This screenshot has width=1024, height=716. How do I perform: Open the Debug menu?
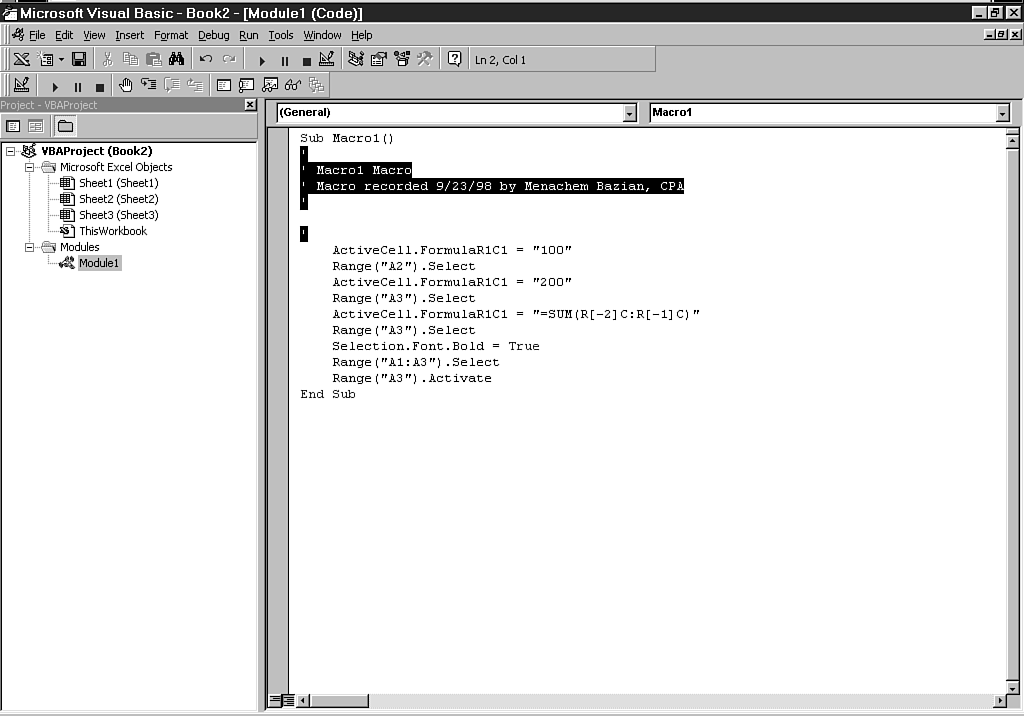click(x=213, y=35)
